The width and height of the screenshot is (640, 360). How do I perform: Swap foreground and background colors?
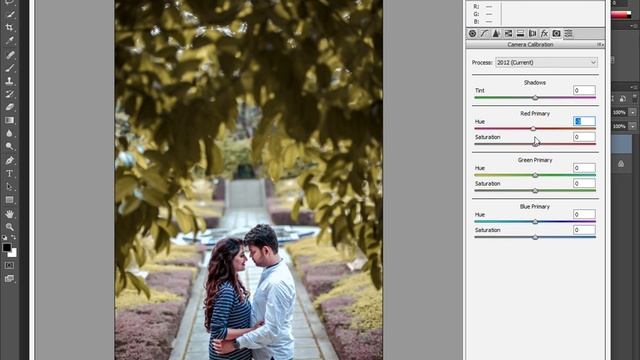(14, 237)
